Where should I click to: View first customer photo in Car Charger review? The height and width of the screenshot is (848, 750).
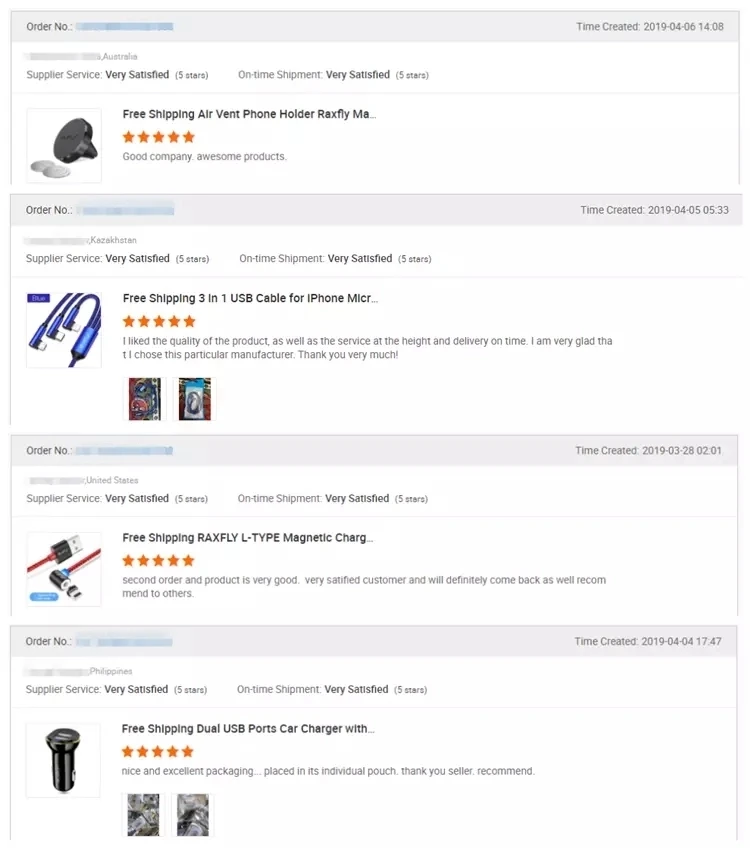(x=143, y=814)
